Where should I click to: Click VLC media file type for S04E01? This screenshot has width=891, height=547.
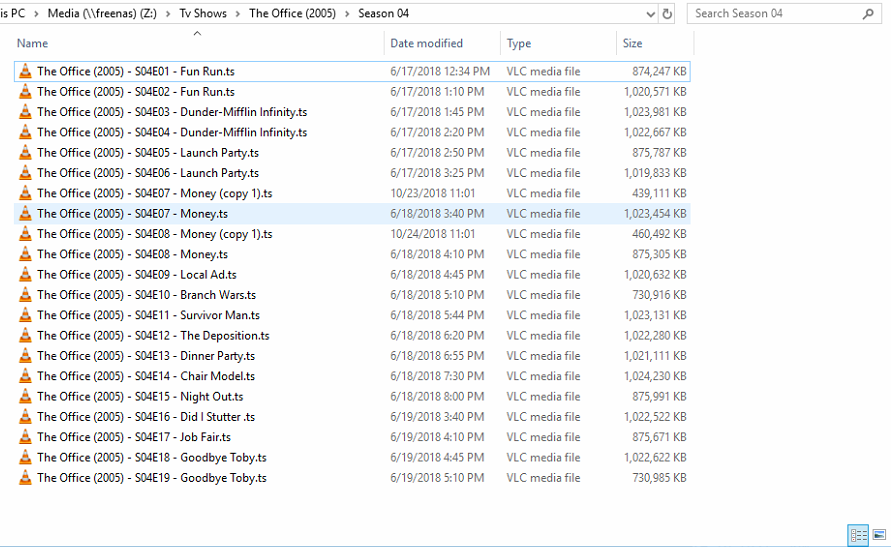tap(543, 71)
